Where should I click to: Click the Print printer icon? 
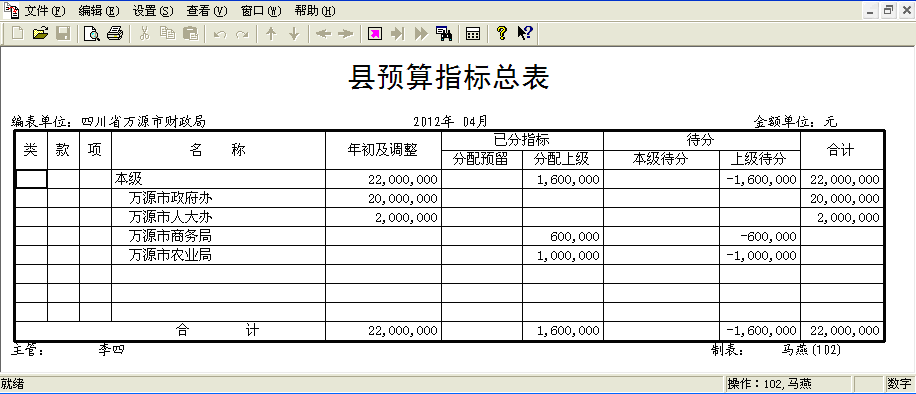114,33
